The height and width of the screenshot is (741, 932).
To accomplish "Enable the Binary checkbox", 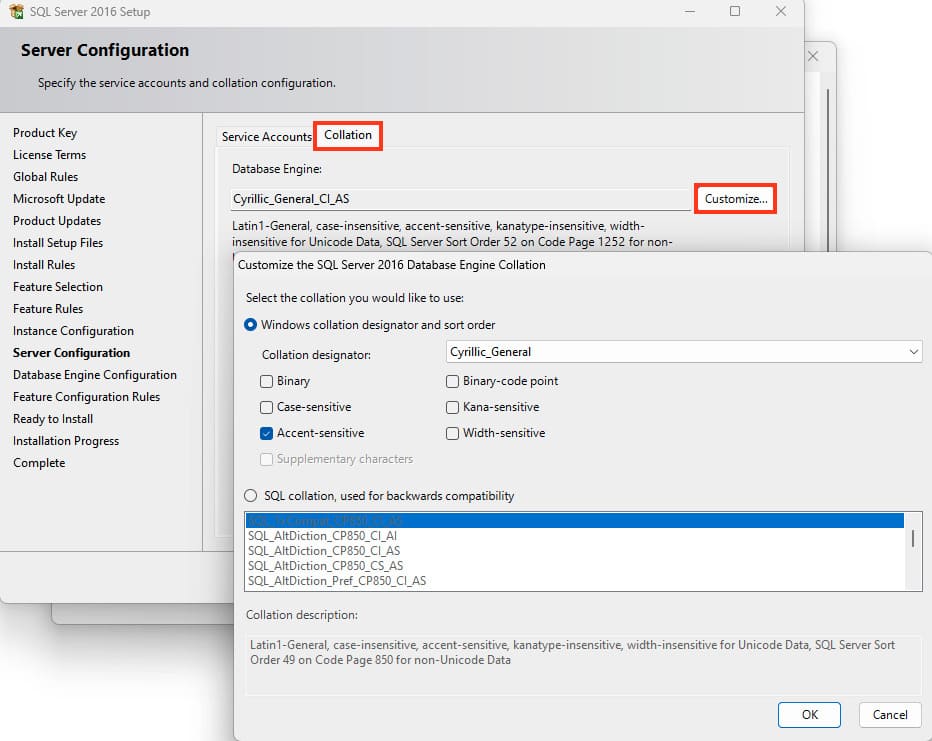I will pos(267,381).
